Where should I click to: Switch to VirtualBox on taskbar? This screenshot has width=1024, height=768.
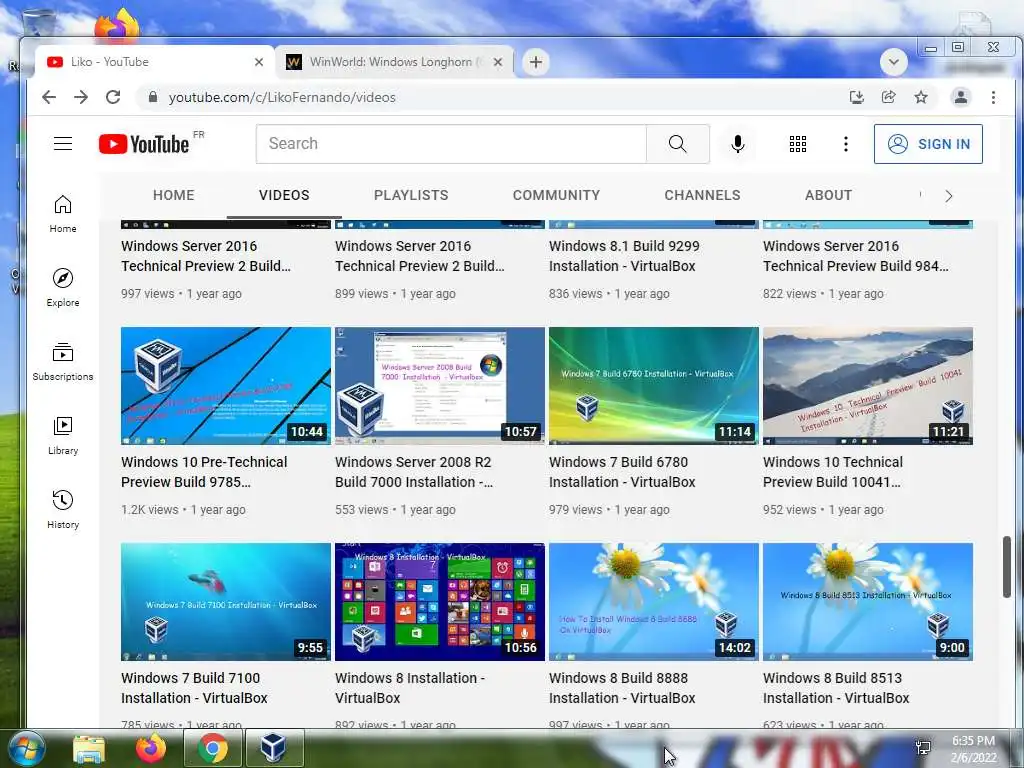coord(274,748)
